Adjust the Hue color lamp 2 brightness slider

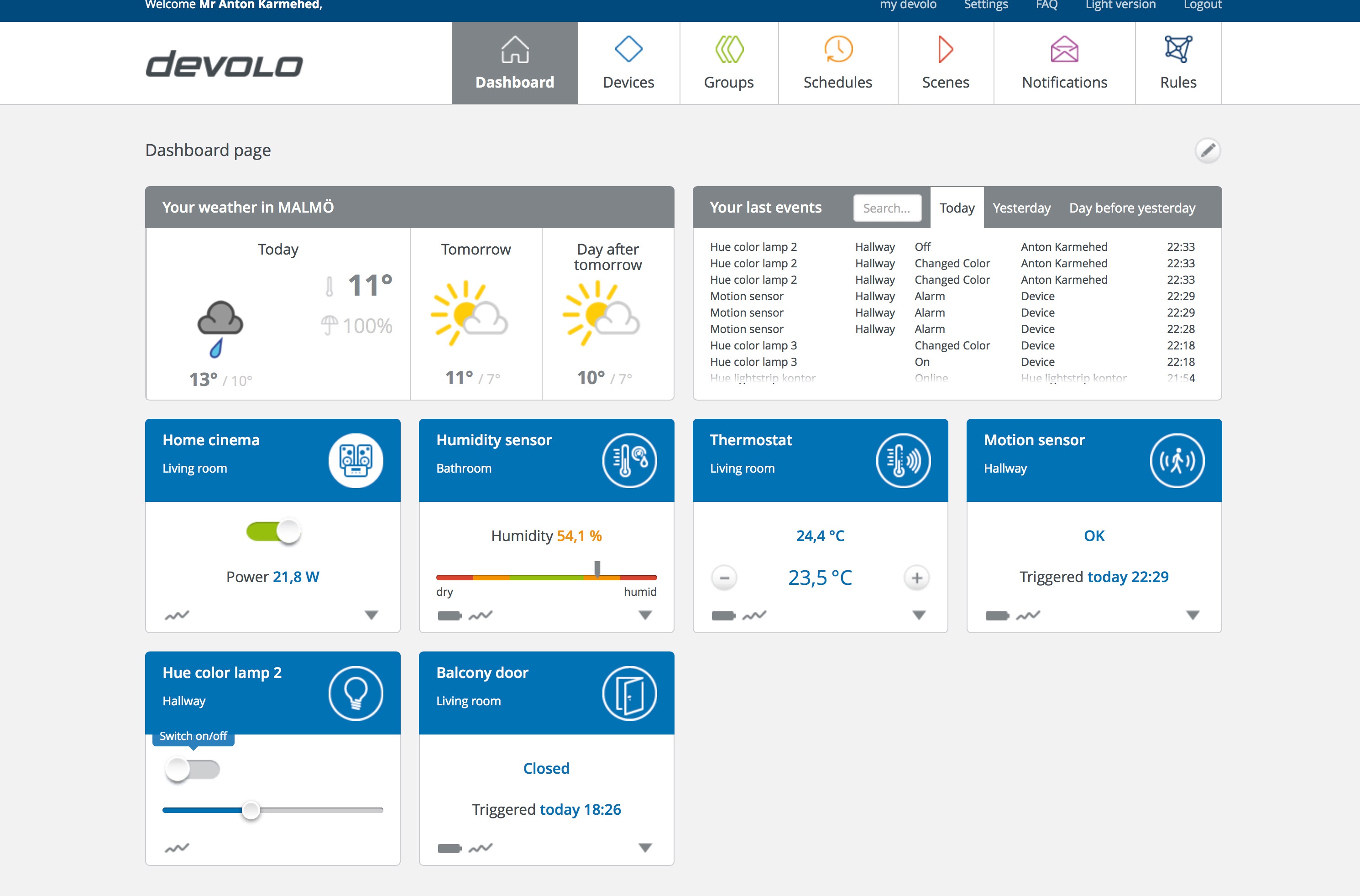point(251,810)
